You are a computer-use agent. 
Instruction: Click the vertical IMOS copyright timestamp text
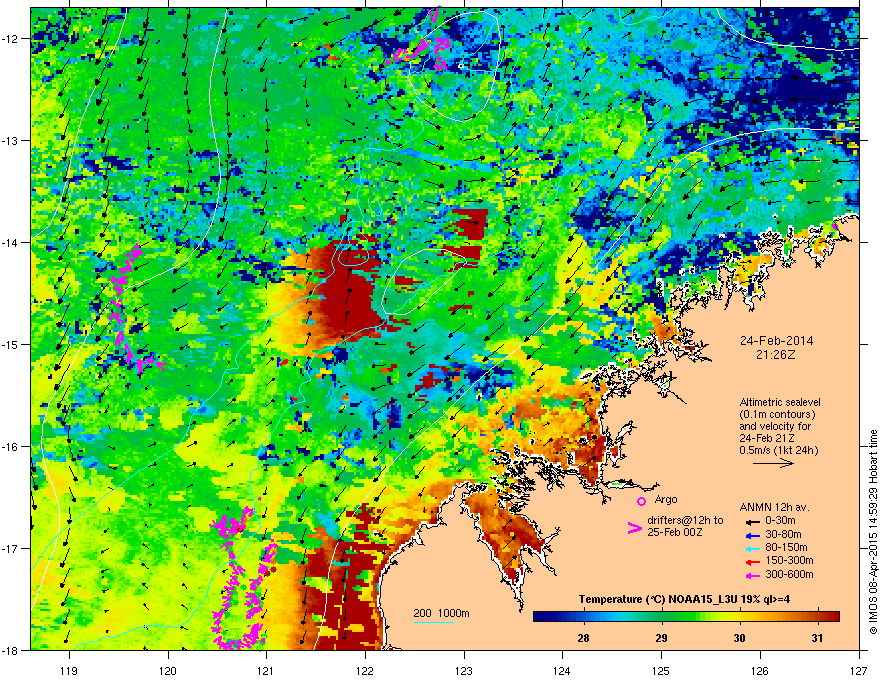(x=873, y=532)
